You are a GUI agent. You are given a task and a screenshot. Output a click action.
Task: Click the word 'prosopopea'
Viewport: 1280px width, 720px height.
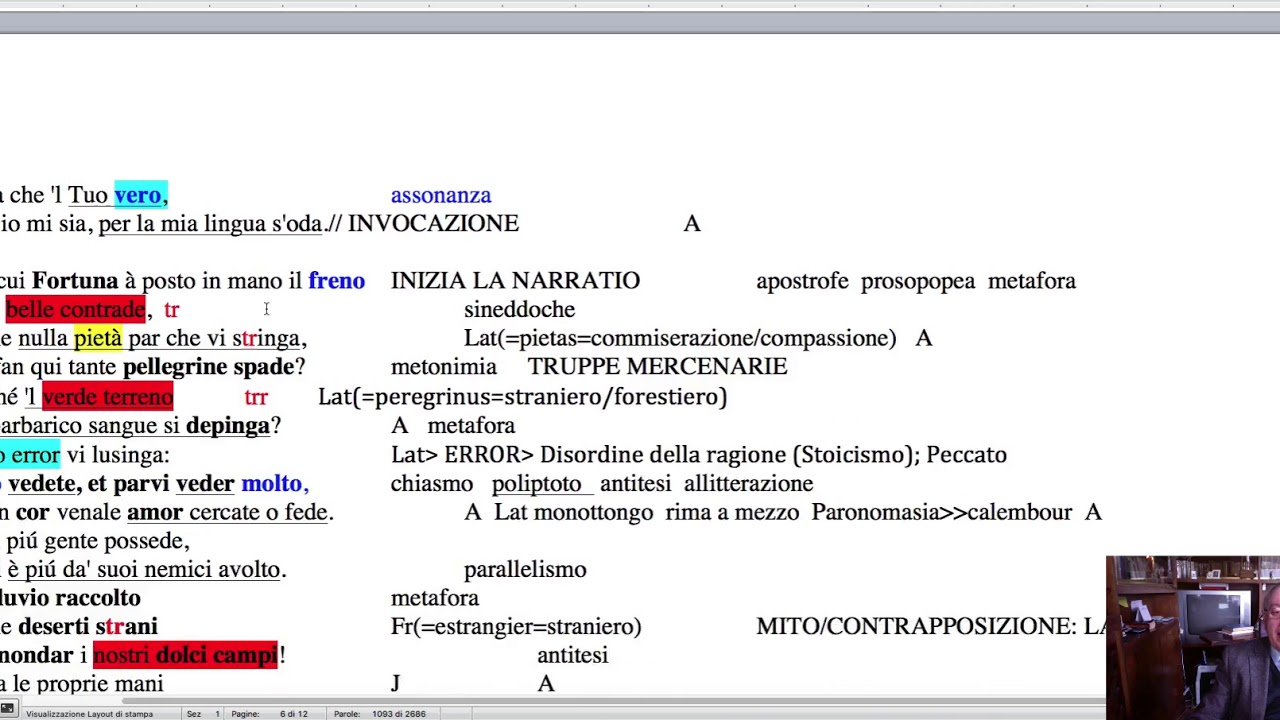pos(918,281)
